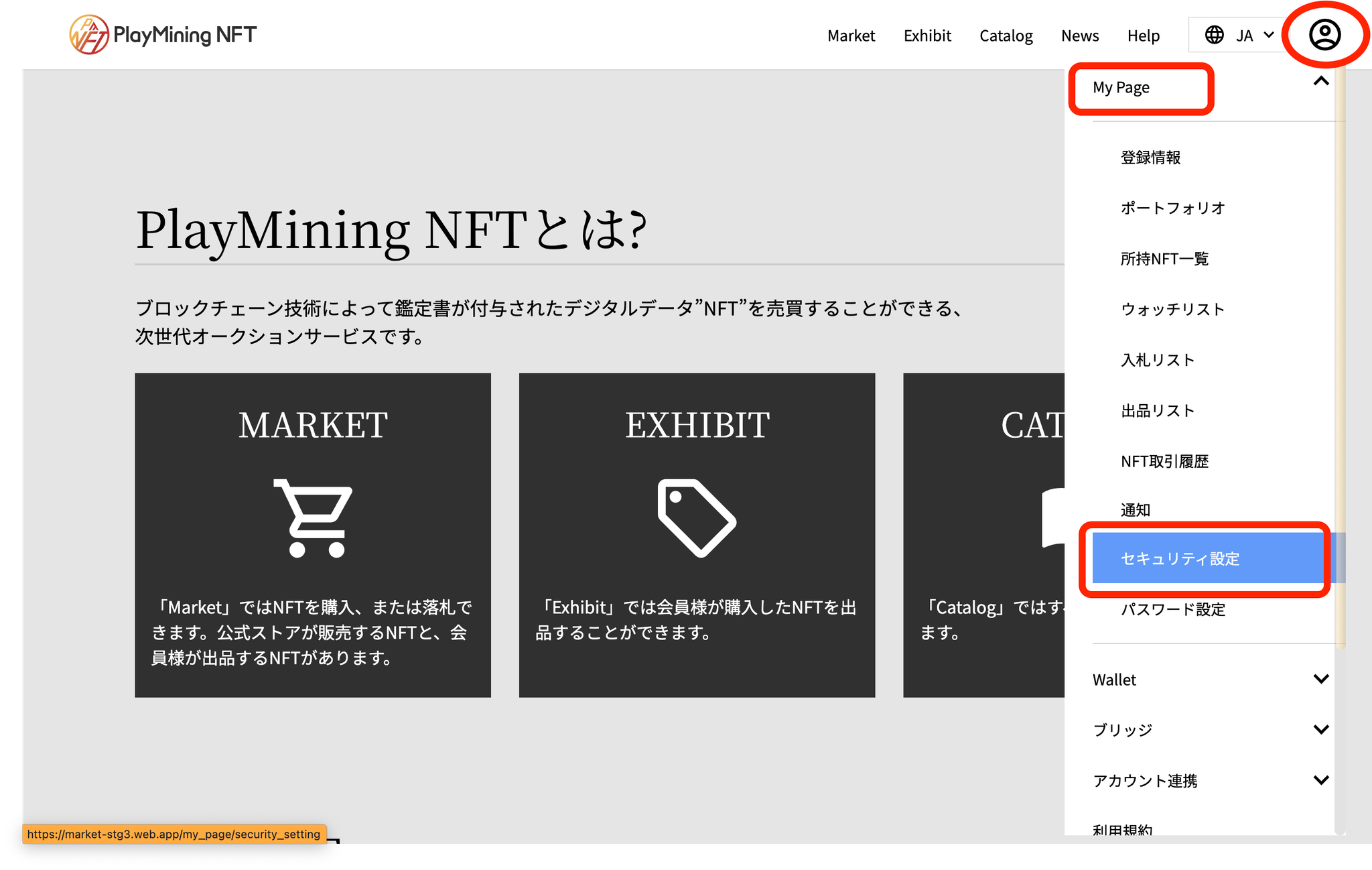
Task: Open 登録情報 in My Page menu
Action: (1150, 158)
